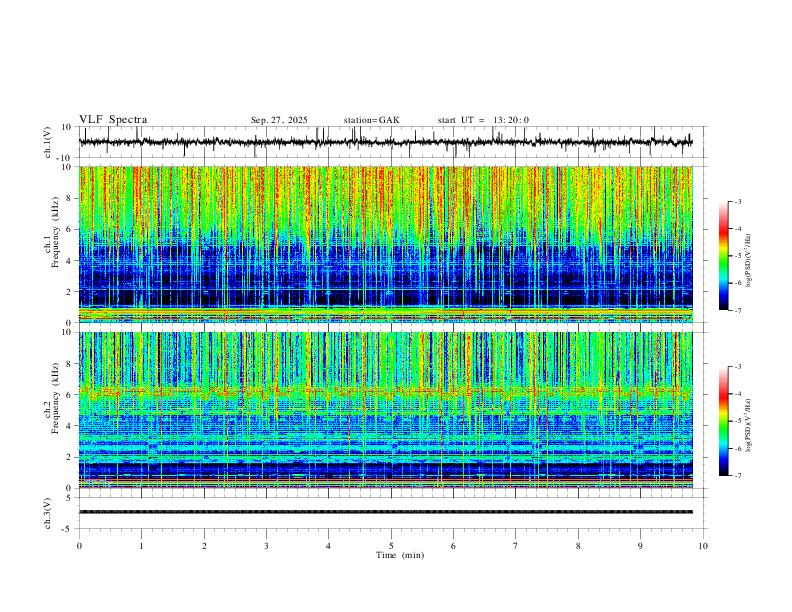Click the -5 tick on ch.3(V) axis
The image size is (792, 612).
click(67, 529)
